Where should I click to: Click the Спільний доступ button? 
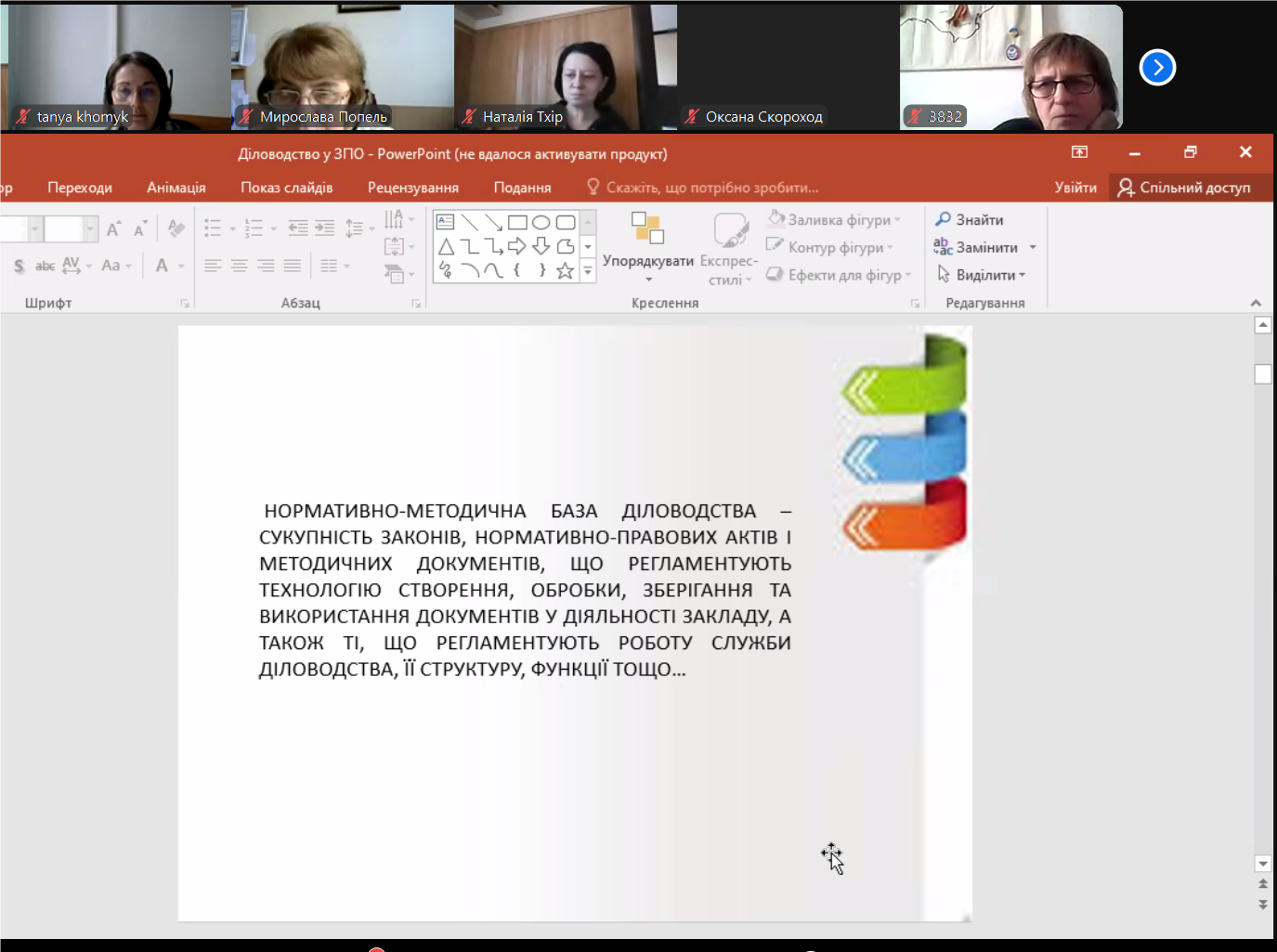pyautogui.click(x=1184, y=188)
